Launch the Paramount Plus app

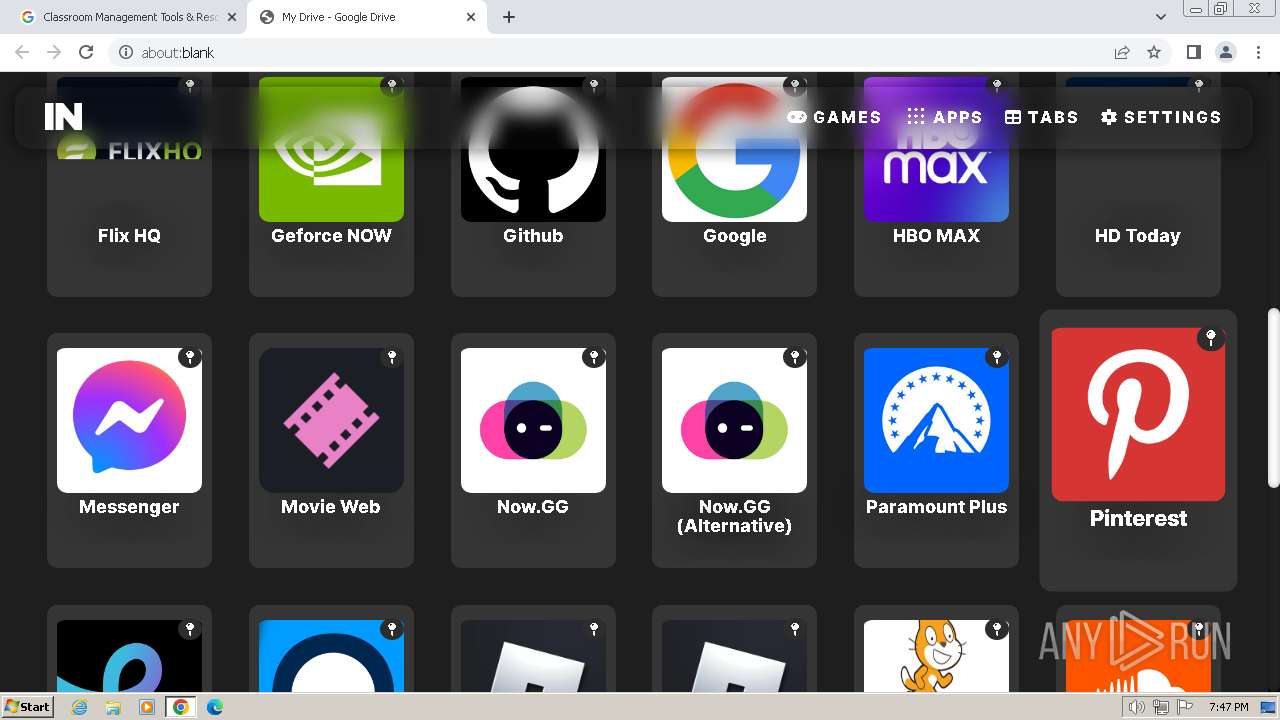pos(936,420)
